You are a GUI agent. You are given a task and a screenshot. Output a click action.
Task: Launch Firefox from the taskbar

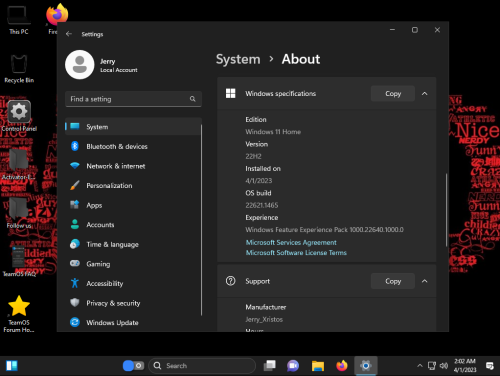pos(342,366)
